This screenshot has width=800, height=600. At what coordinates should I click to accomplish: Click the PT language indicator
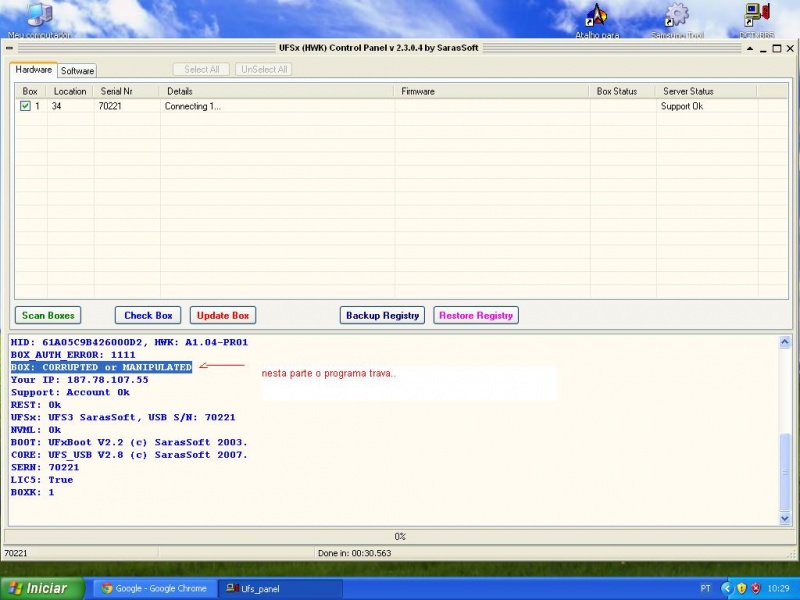[x=706, y=588]
